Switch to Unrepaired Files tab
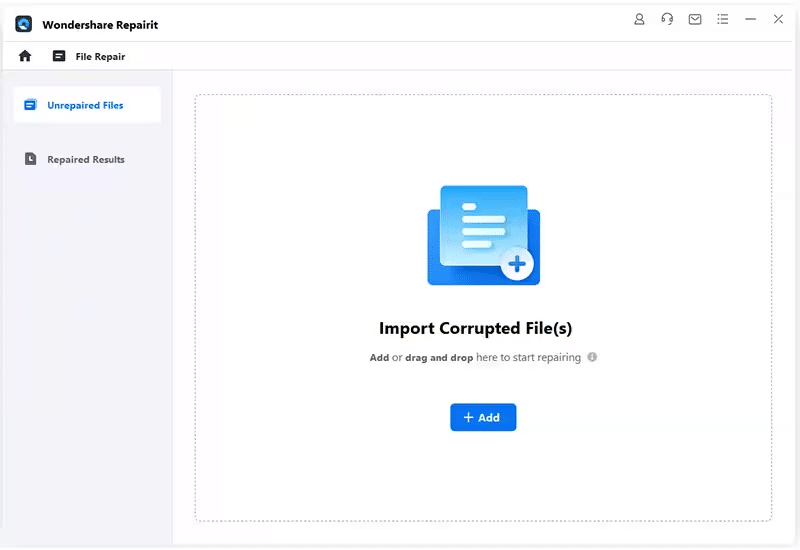Image resolution: width=800 pixels, height=550 pixels. (x=87, y=105)
